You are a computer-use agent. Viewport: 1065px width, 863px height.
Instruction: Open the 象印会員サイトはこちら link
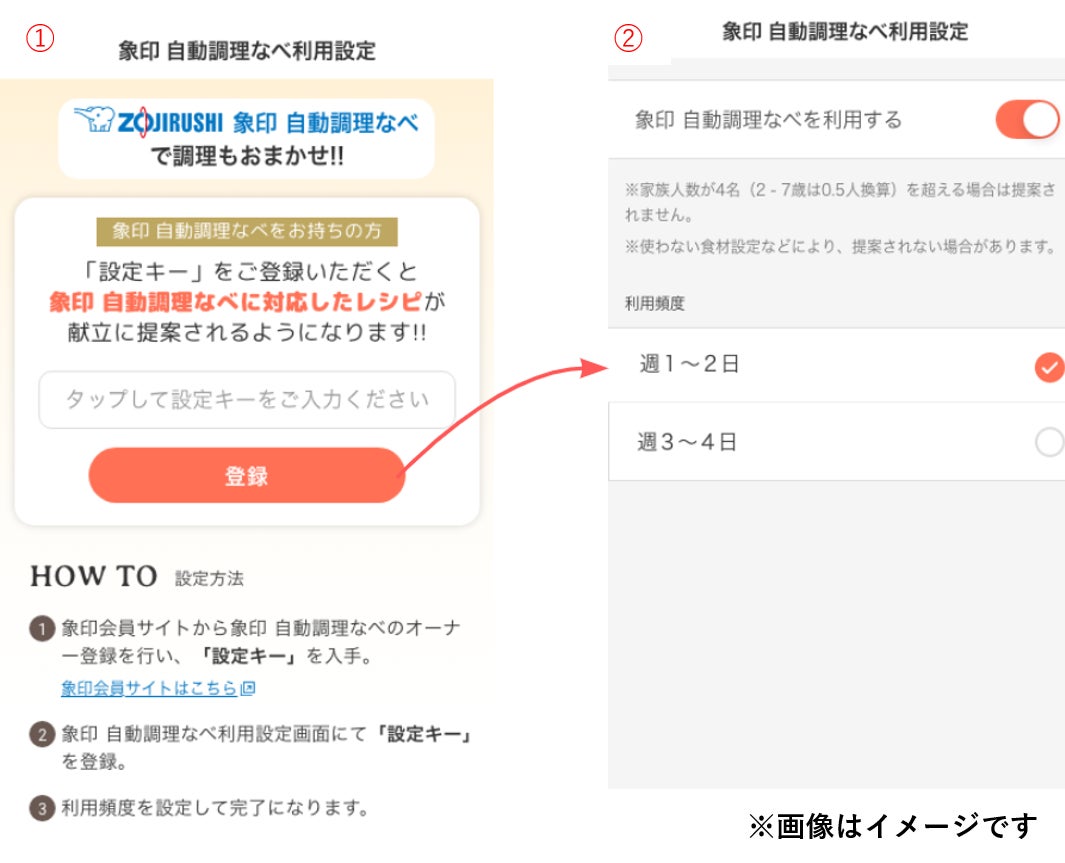tap(149, 688)
